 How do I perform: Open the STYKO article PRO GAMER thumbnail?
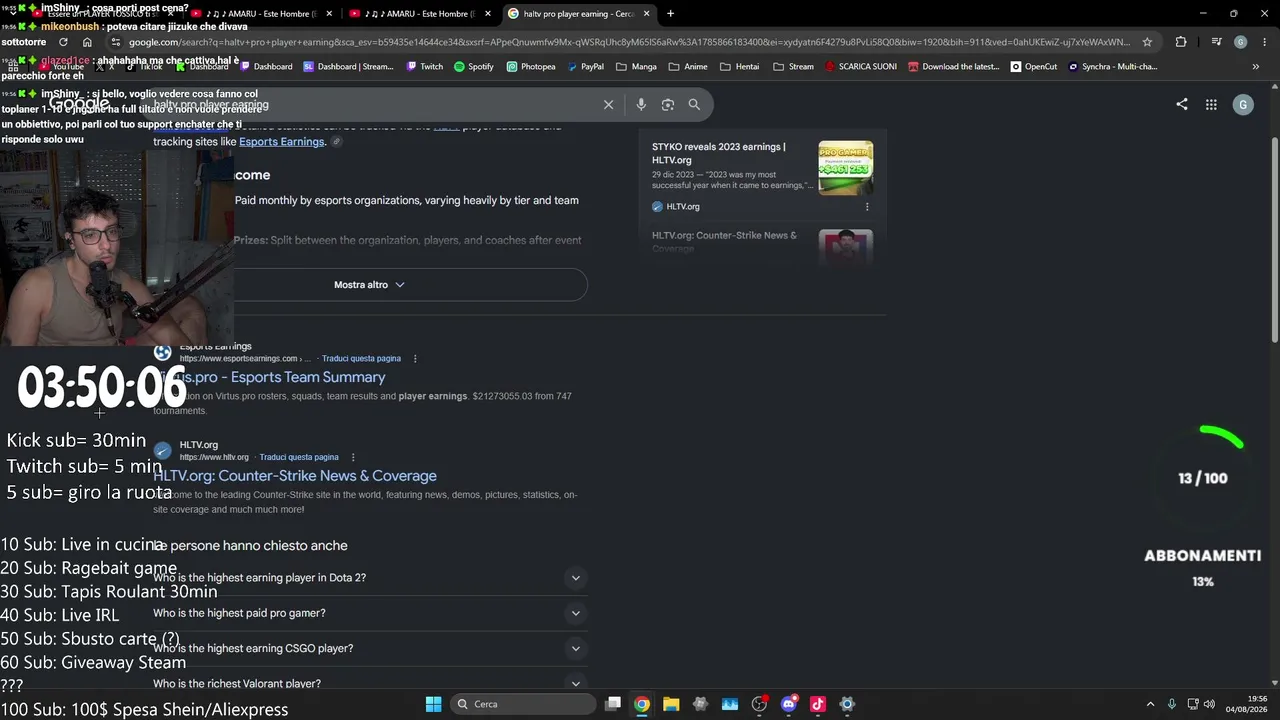846,168
